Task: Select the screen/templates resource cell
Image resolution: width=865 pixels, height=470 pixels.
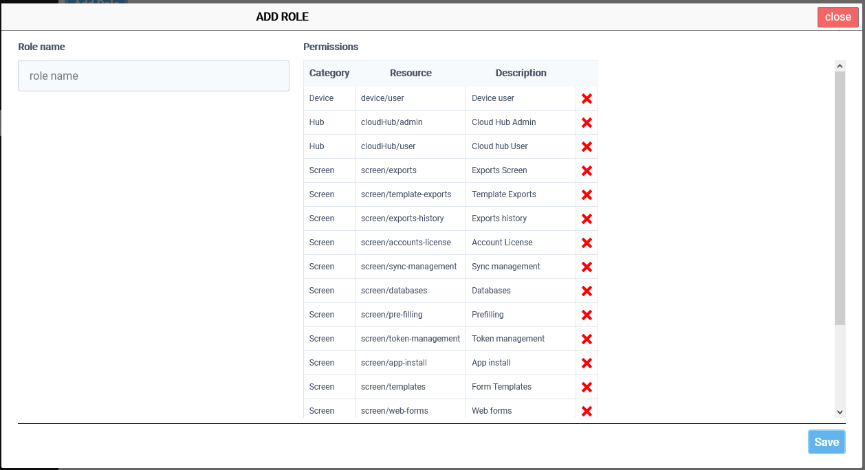Action: click(410, 387)
